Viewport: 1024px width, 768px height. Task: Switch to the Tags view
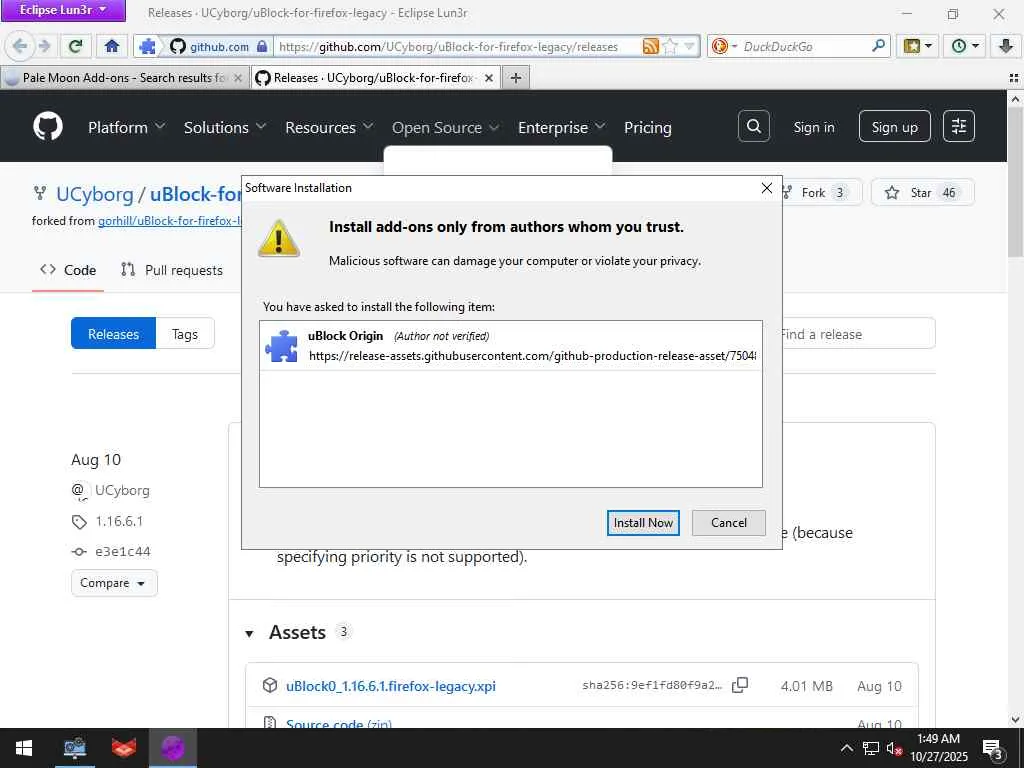pos(185,334)
